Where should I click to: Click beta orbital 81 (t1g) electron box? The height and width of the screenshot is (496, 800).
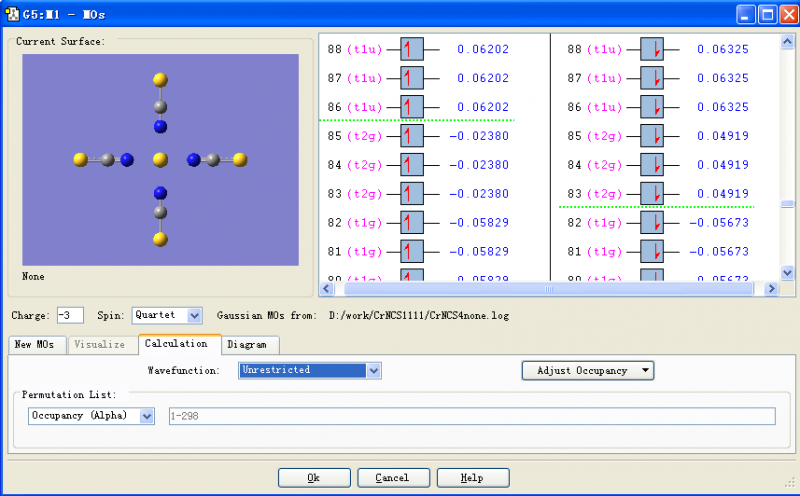pyautogui.click(x=652, y=252)
